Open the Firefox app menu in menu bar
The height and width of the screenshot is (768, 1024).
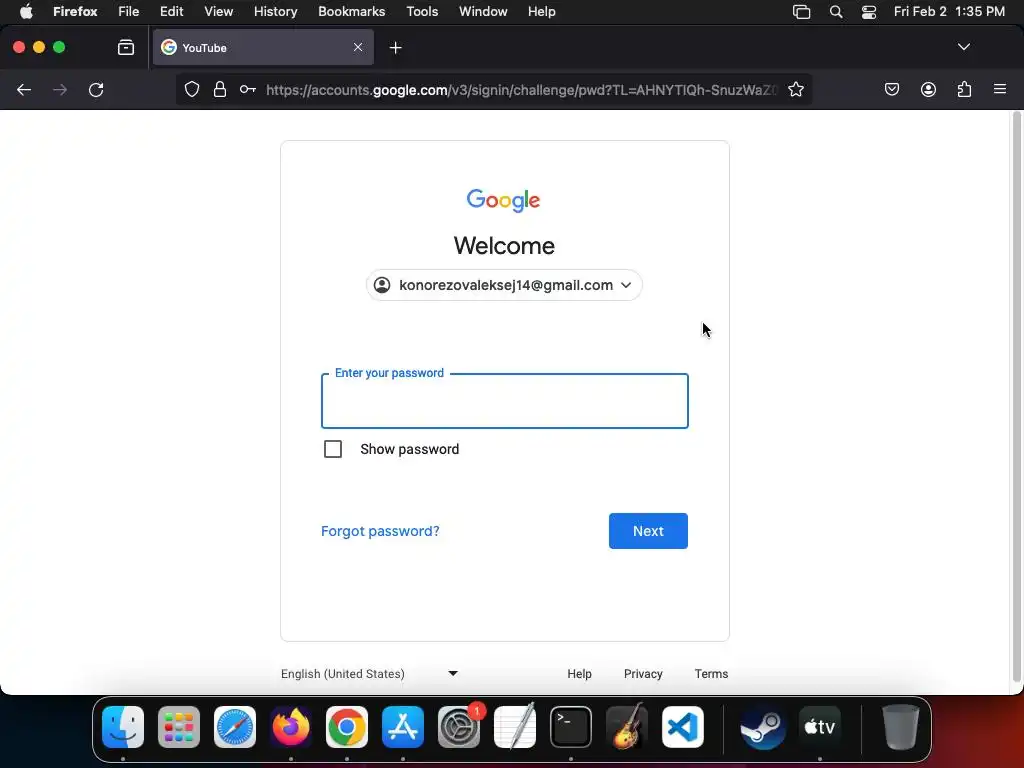(75, 12)
